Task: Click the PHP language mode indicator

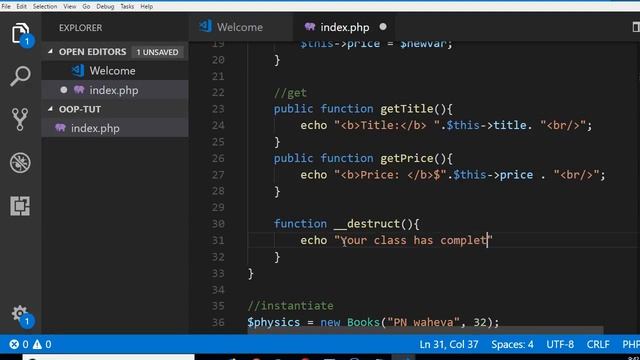Action: [x=631, y=344]
